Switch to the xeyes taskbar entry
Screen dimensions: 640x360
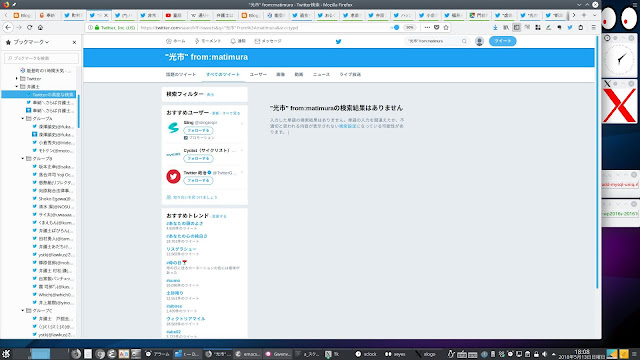(396, 354)
